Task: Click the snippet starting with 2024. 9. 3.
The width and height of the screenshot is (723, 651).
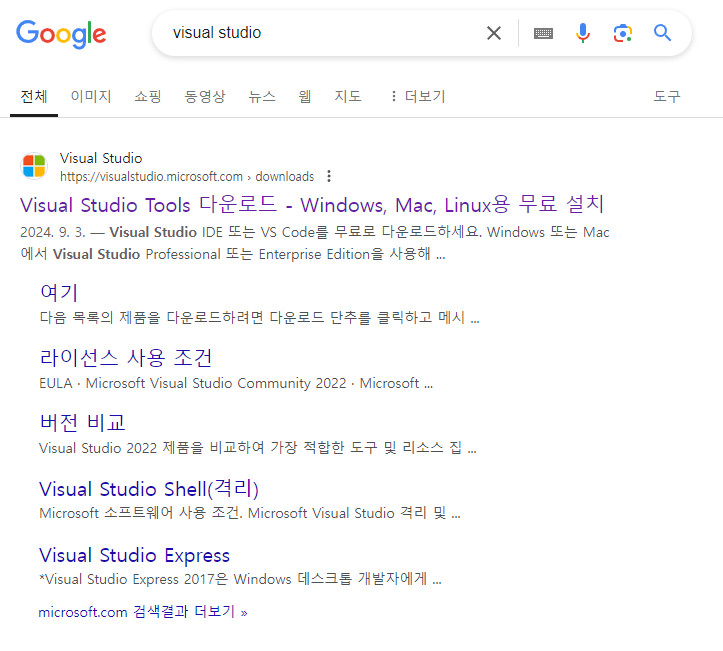Action: point(315,243)
